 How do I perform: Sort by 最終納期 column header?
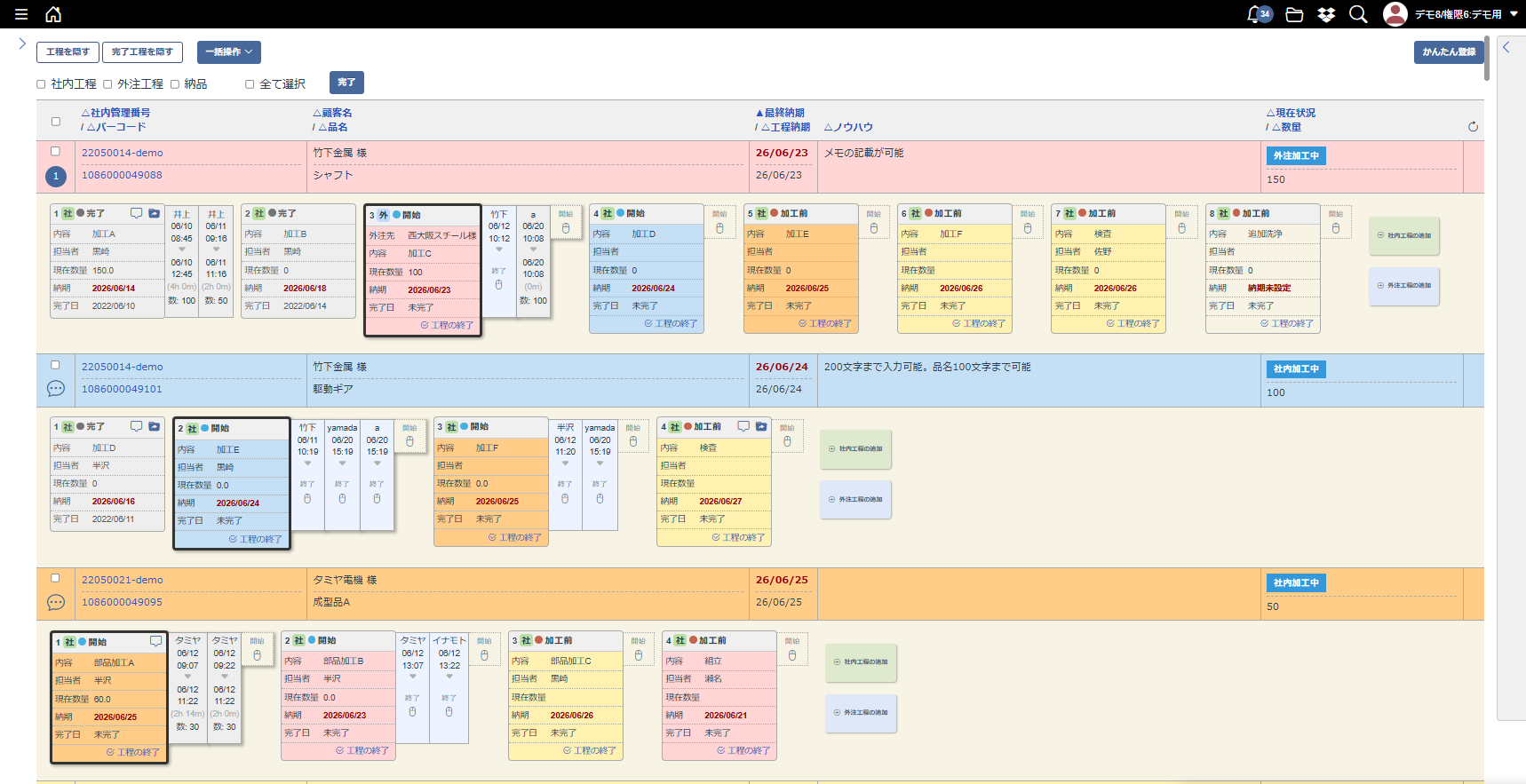(x=780, y=113)
